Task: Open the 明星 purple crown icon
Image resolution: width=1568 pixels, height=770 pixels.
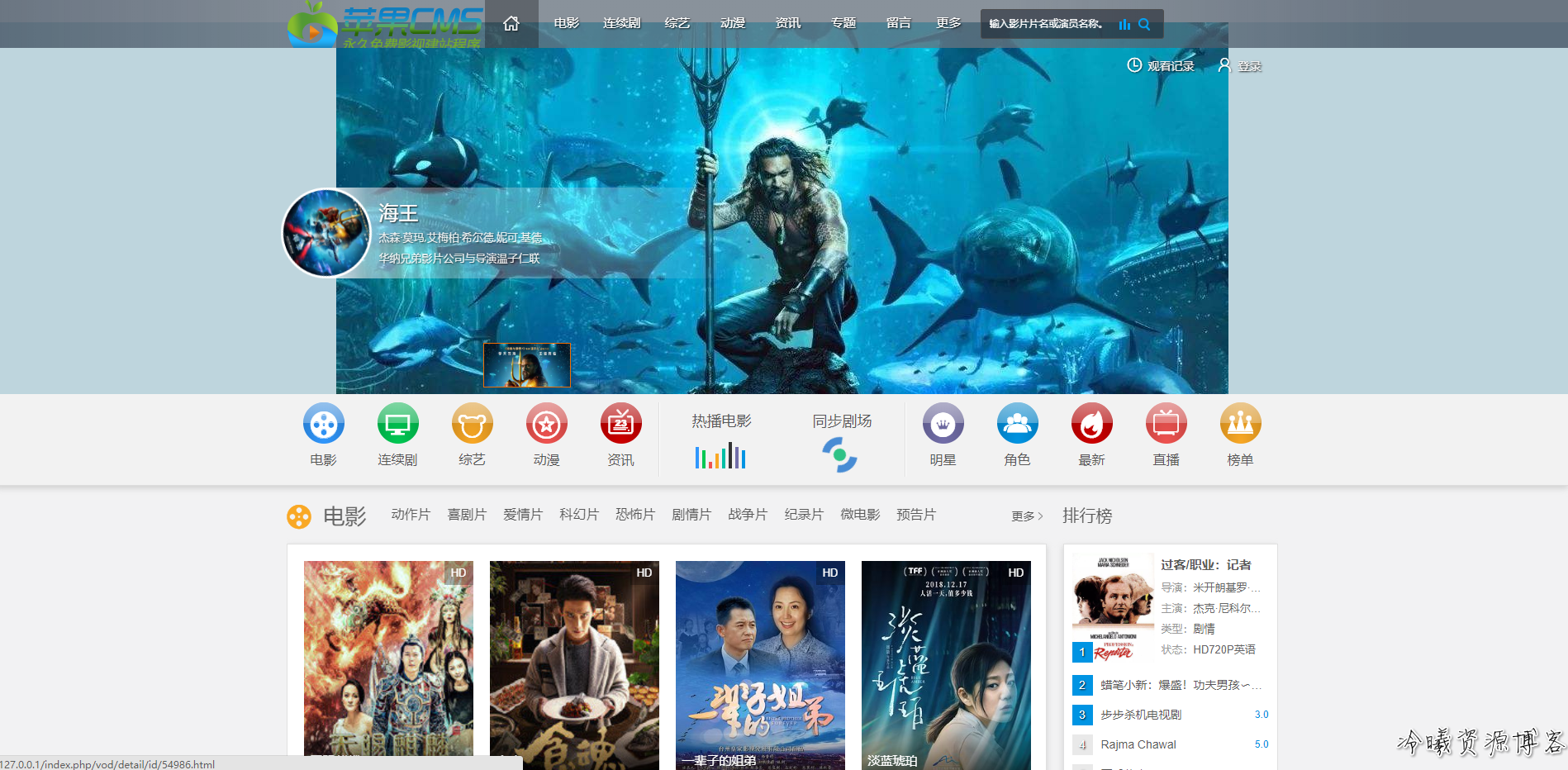Action: point(943,424)
